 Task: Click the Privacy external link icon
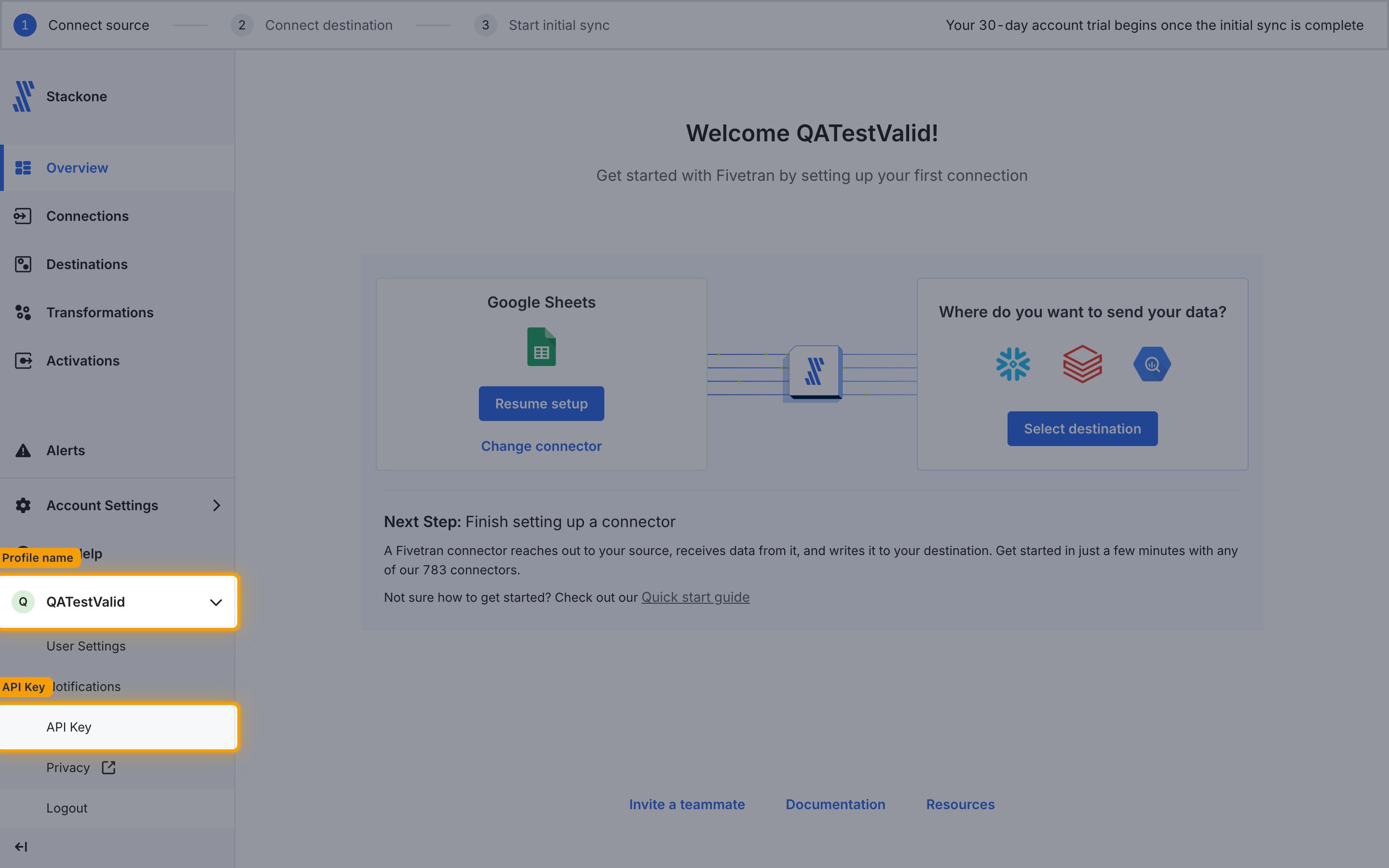[109, 768]
